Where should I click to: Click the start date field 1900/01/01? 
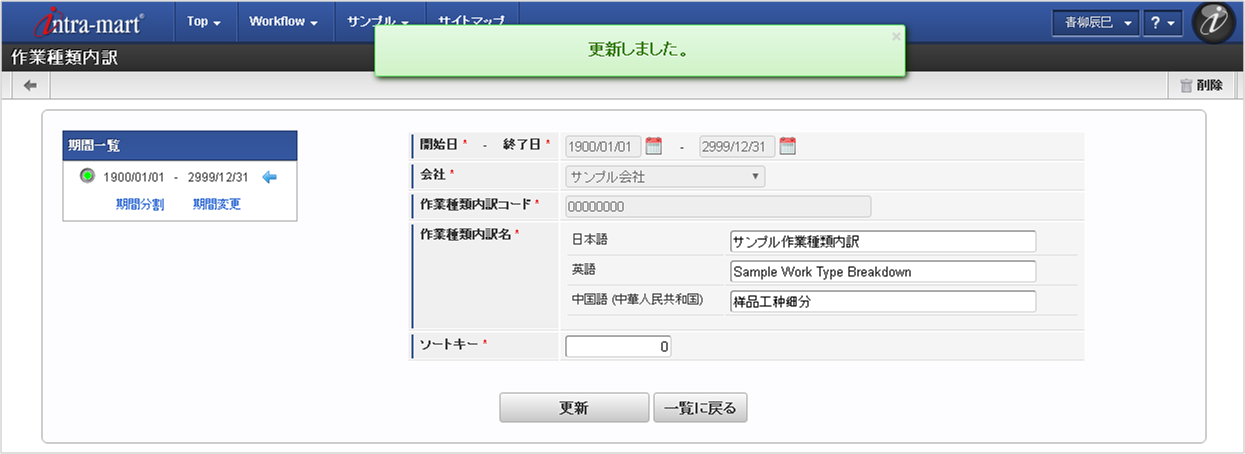(603, 147)
